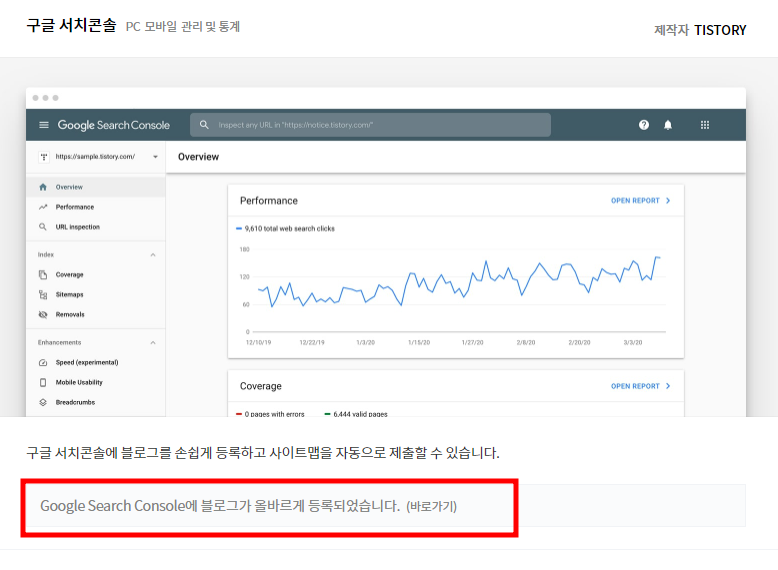Image resolution: width=778 pixels, height=570 pixels.
Task: Click the Mobile Usability phone icon
Action: [43, 382]
